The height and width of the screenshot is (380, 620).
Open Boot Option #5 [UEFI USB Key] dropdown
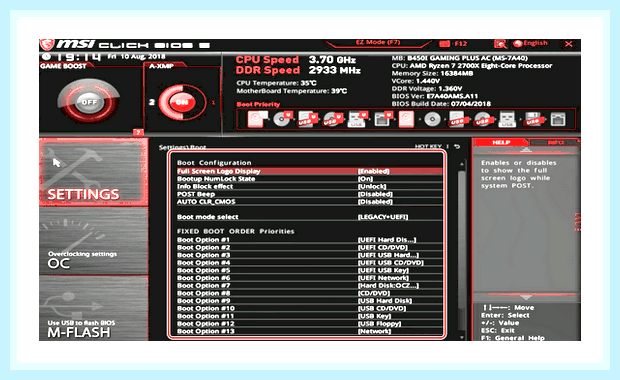[383, 270]
